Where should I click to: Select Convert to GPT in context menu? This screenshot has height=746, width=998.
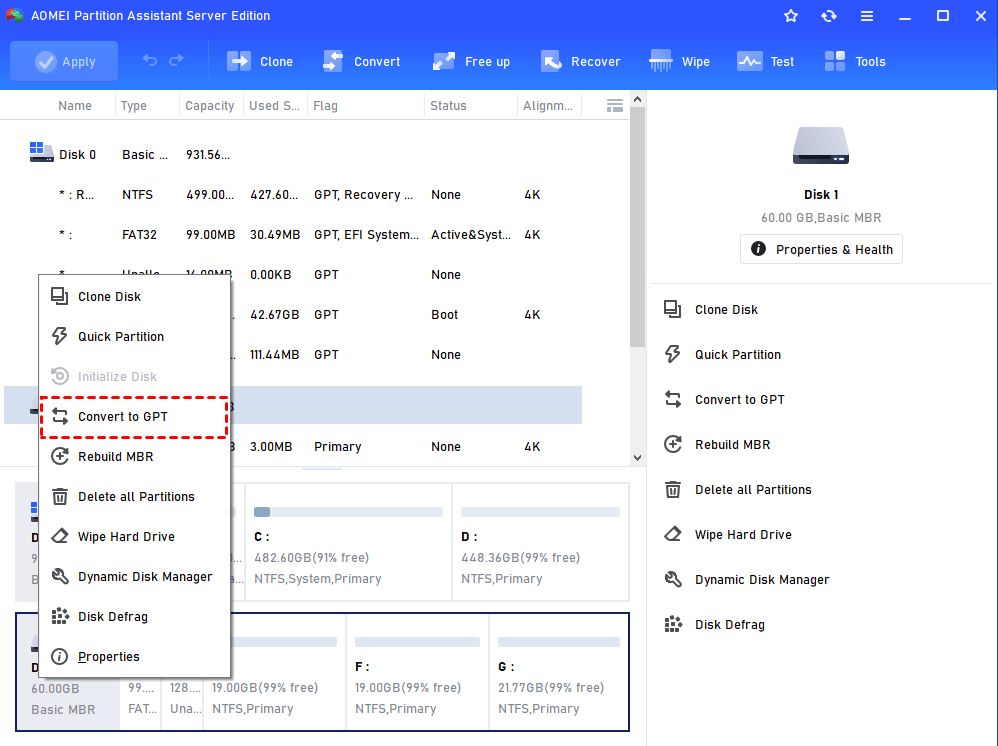tap(134, 417)
